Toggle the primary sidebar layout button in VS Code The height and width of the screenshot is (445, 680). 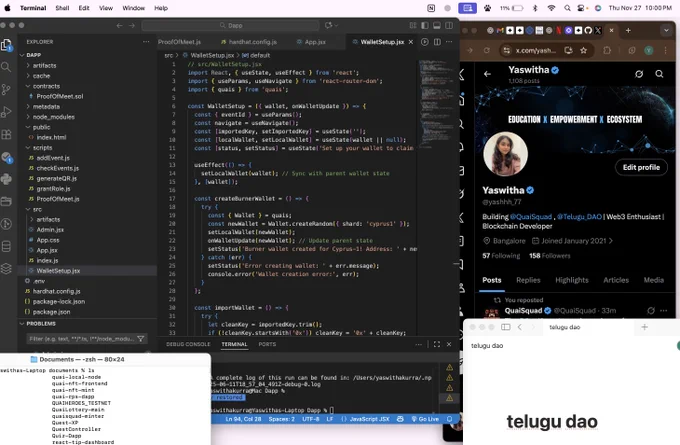click(425, 26)
